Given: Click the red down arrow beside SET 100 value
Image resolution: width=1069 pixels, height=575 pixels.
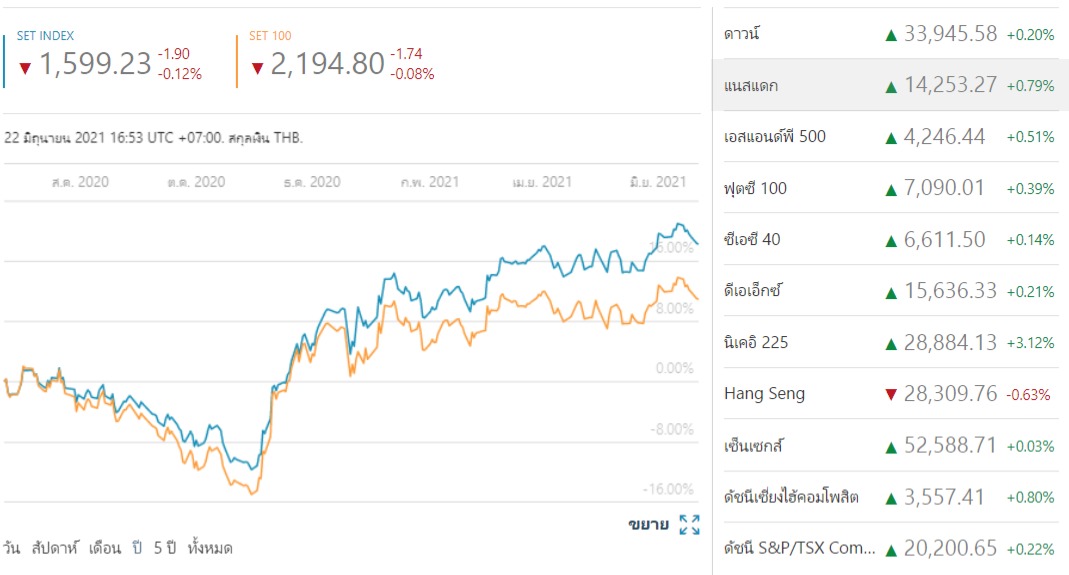Looking at the screenshot, I should click(257, 68).
